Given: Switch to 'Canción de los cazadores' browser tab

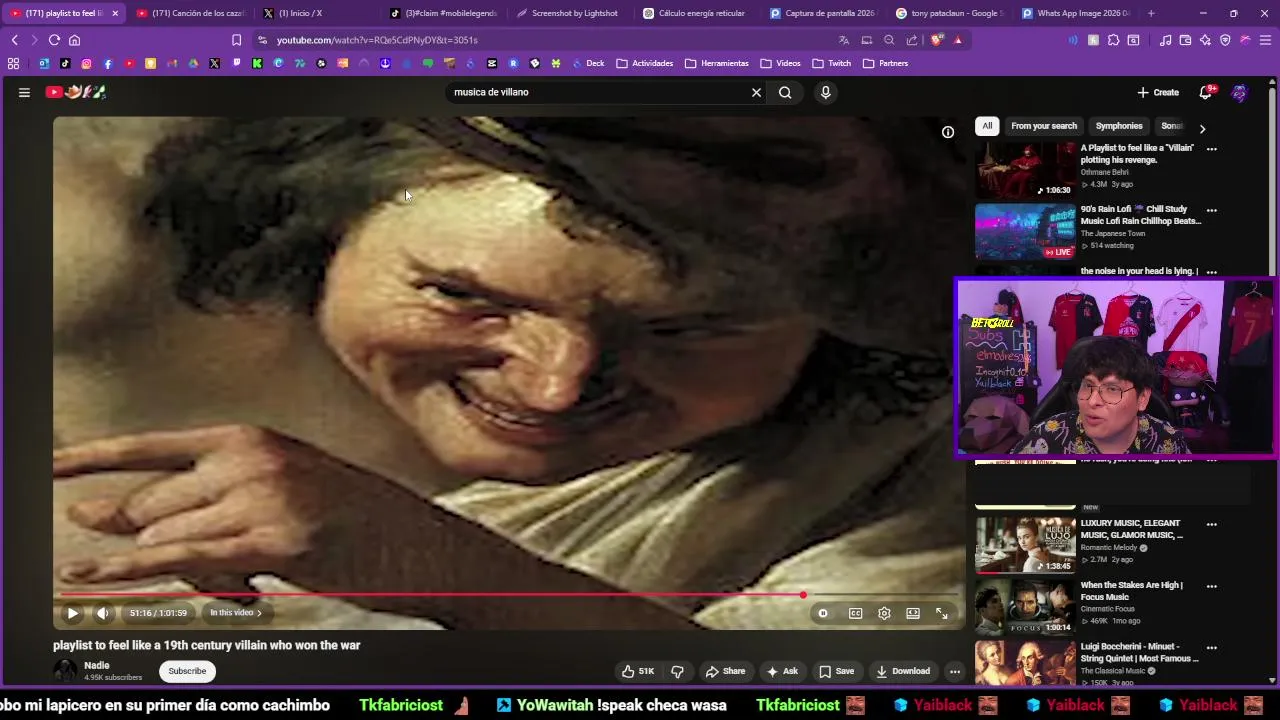Looking at the screenshot, I should tap(190, 13).
